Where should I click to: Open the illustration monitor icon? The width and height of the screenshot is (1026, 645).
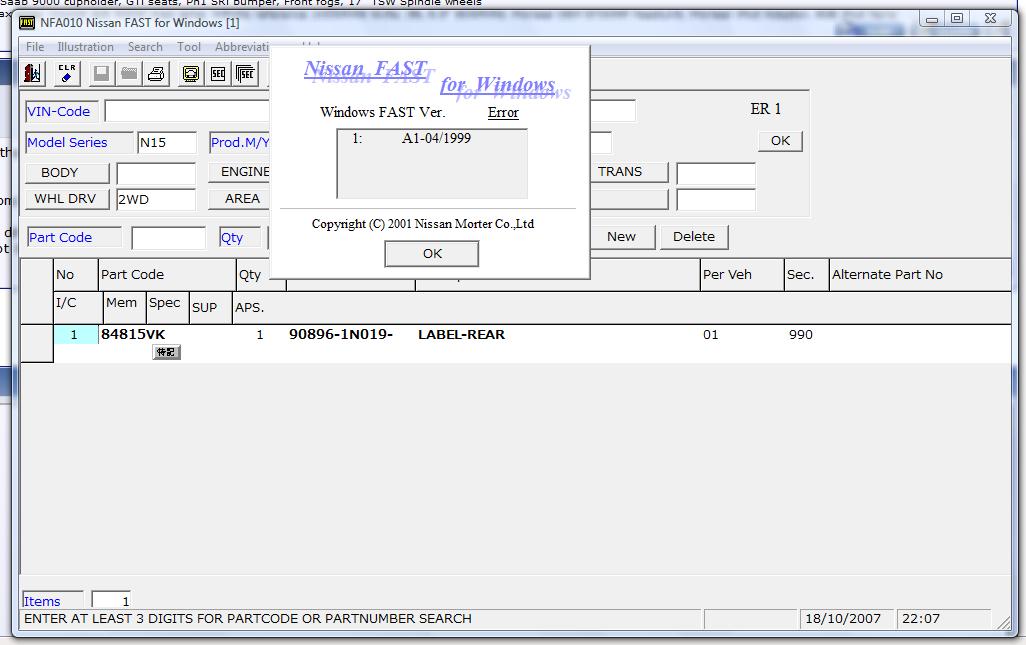point(190,73)
